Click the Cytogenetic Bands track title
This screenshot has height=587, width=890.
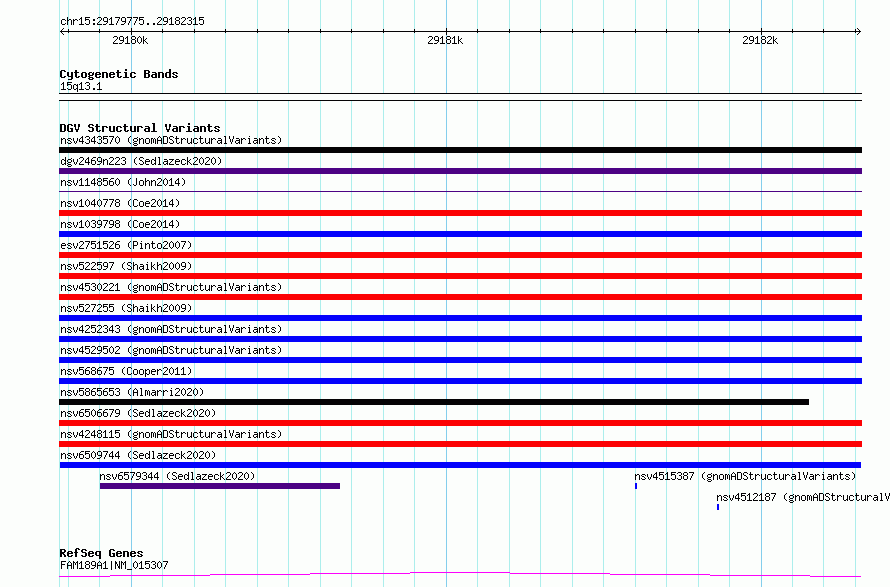[x=119, y=74]
